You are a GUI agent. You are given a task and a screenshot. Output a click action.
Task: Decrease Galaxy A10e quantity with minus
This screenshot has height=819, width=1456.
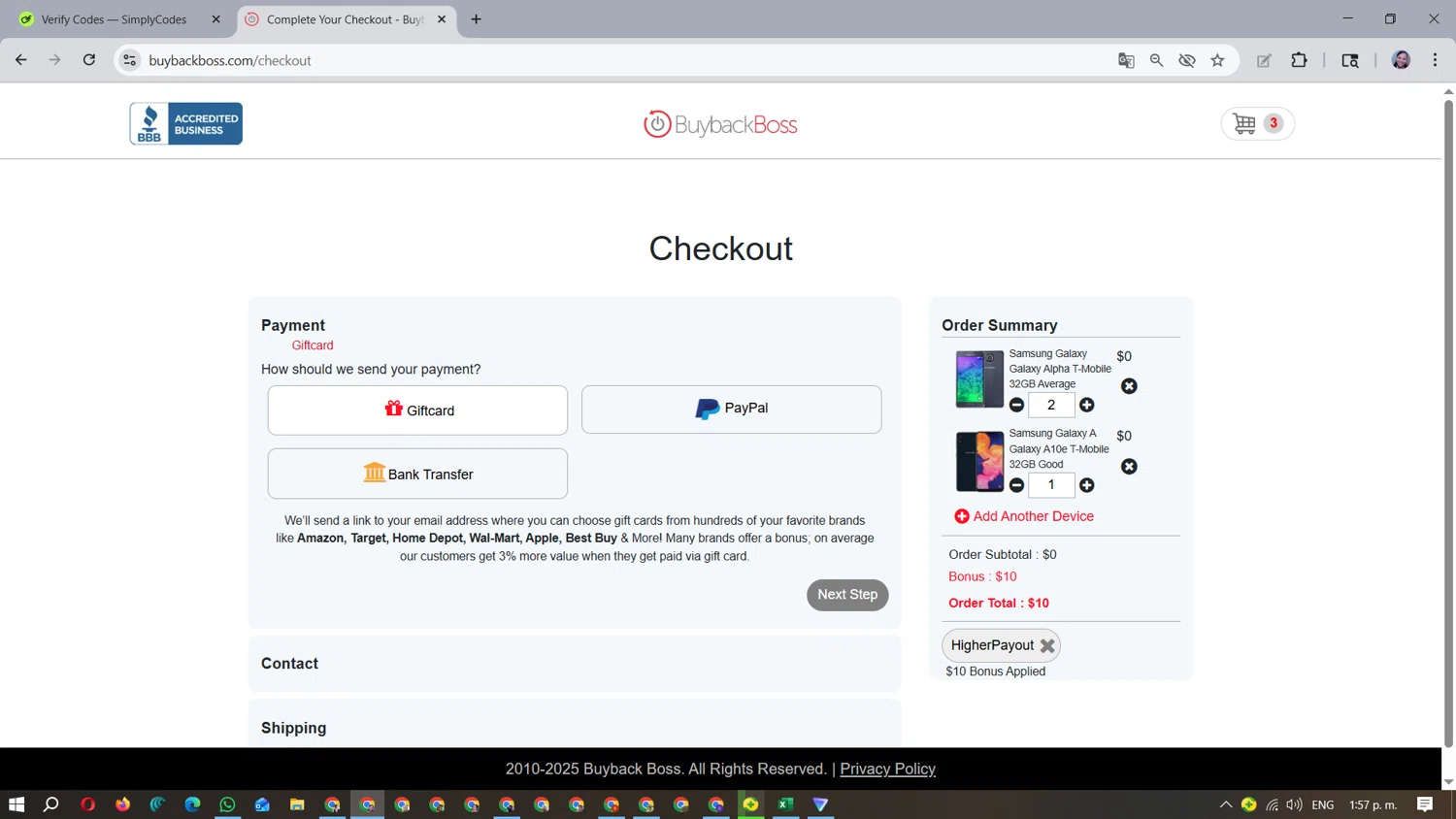(1016, 485)
